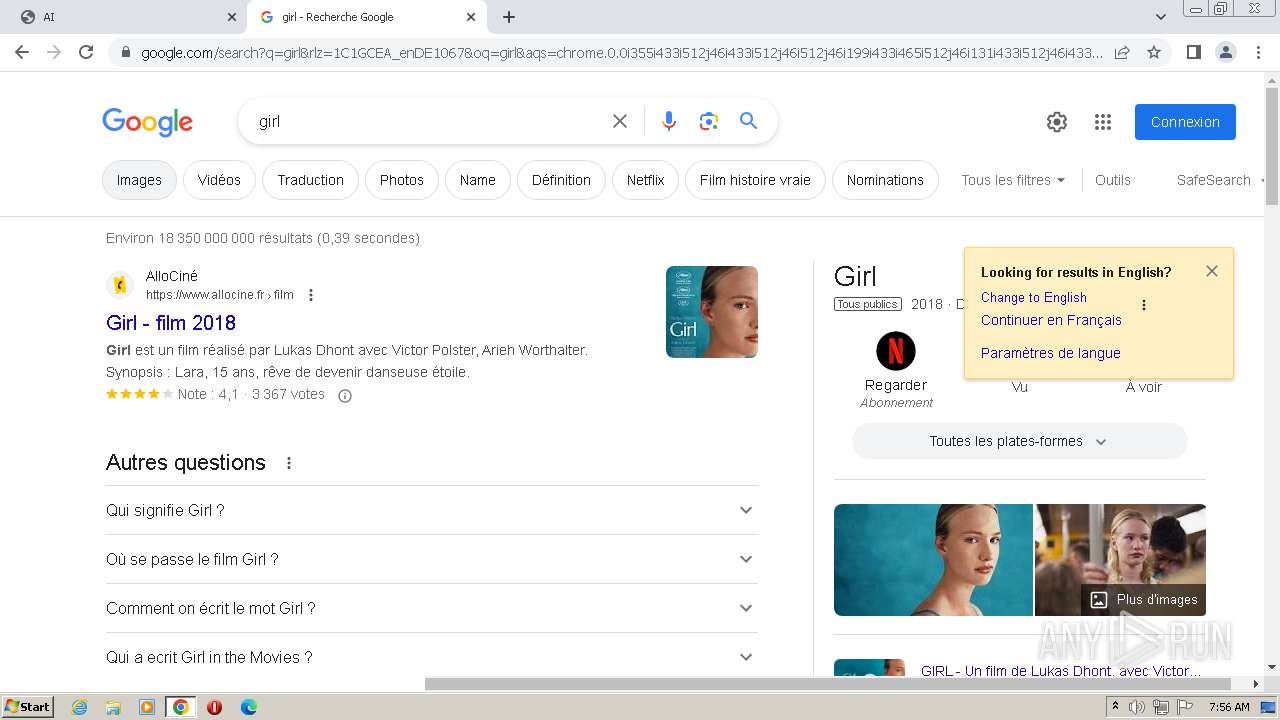
Task: Open tab search dropdown arrow
Action: coord(1161,17)
